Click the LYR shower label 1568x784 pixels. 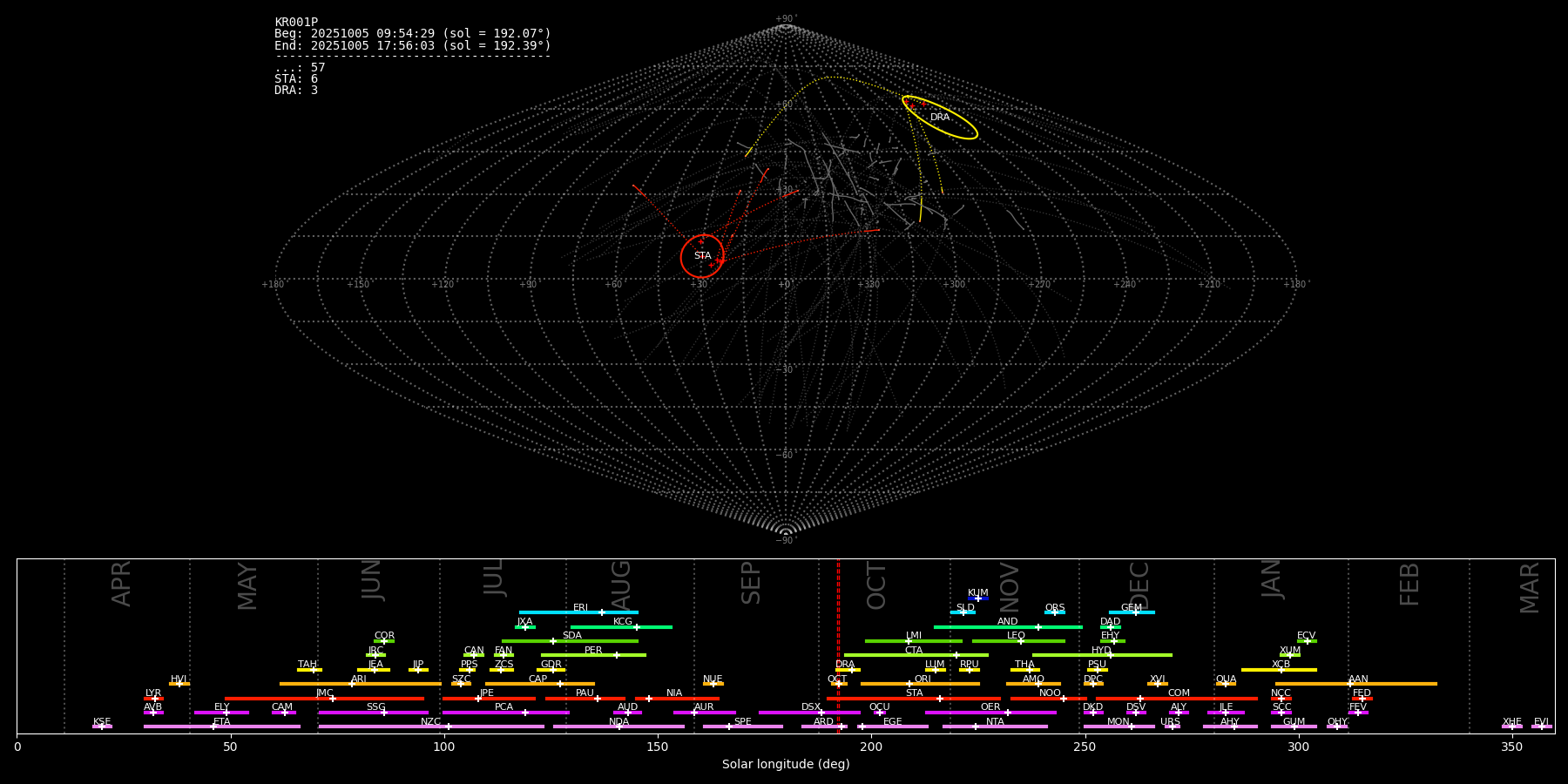(x=153, y=693)
